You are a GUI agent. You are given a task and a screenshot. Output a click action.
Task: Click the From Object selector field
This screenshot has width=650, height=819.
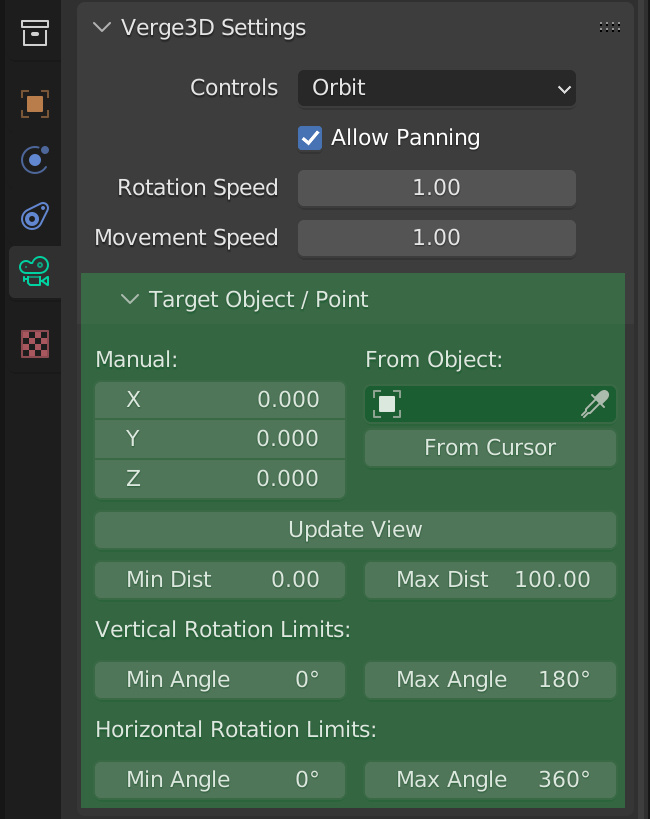pos(490,404)
